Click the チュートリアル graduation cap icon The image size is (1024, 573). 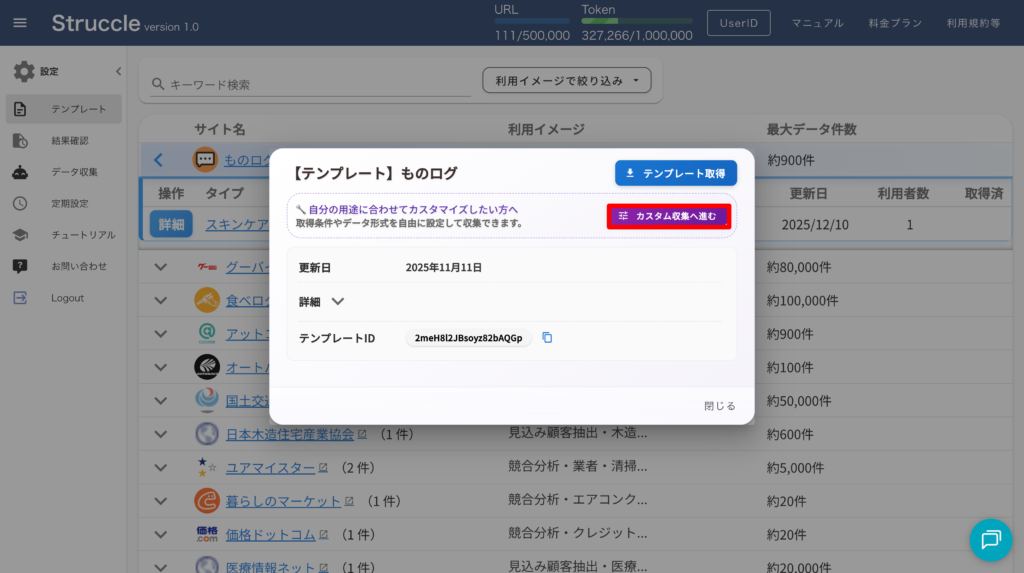(20, 235)
